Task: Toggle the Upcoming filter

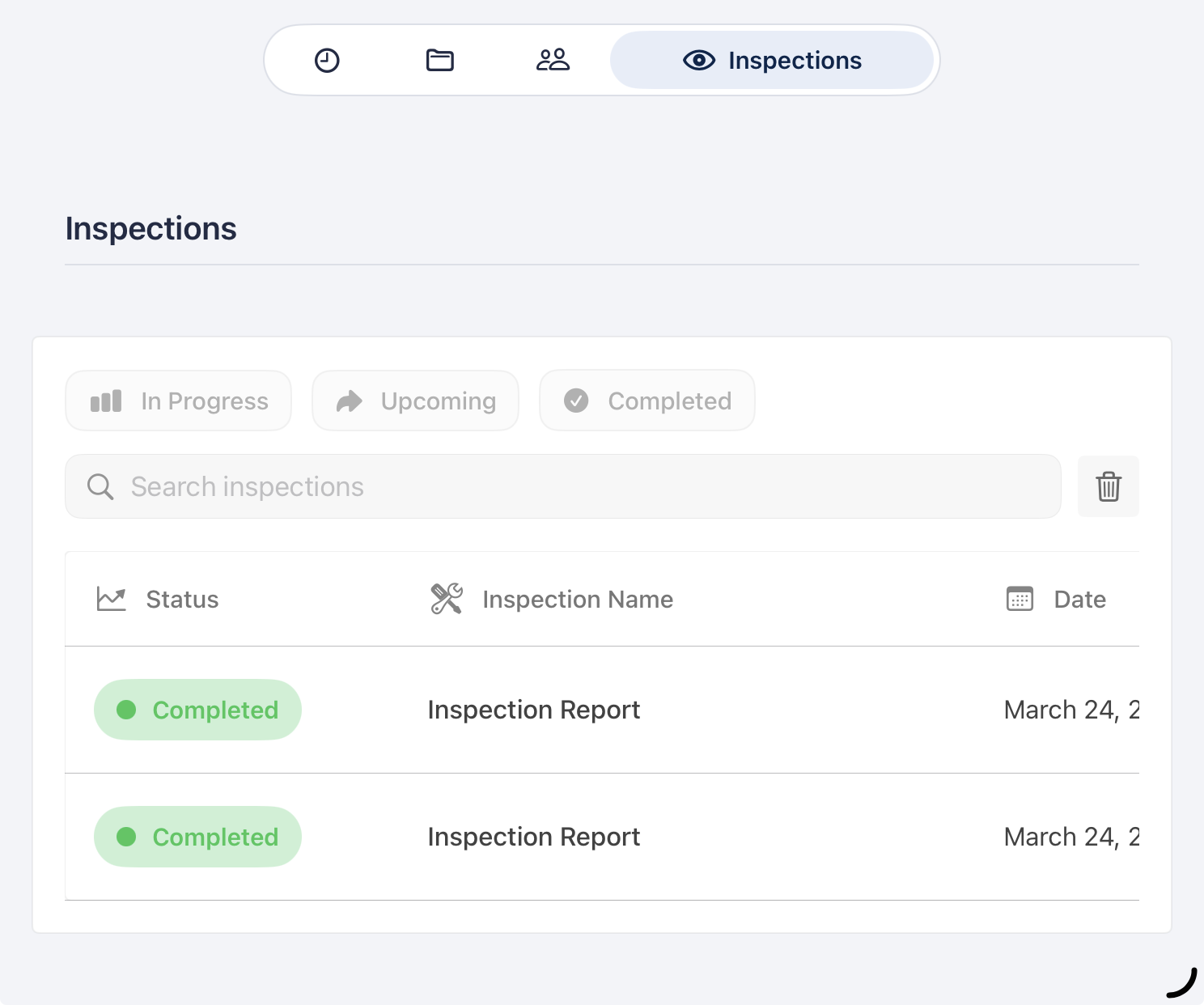Action: [x=415, y=401]
